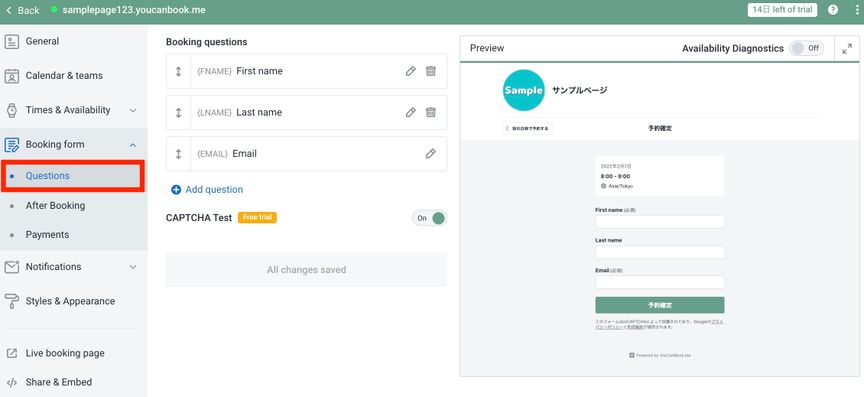Delete the First name question via trash icon
864x397 pixels.
[431, 71]
